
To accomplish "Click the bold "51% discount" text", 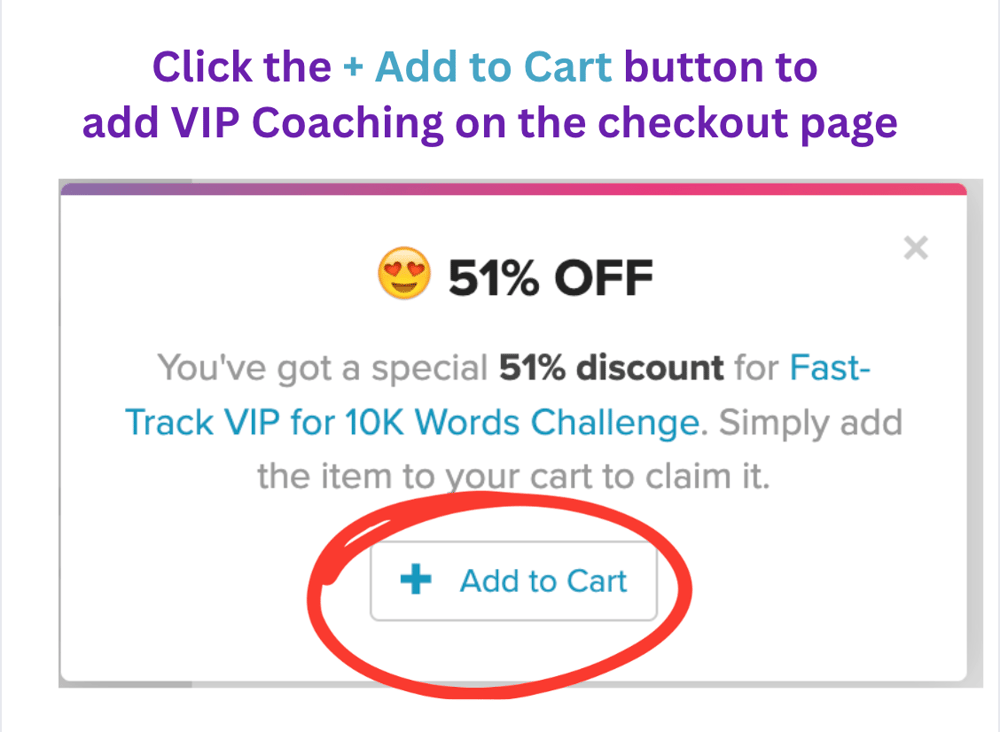I will point(610,368).
